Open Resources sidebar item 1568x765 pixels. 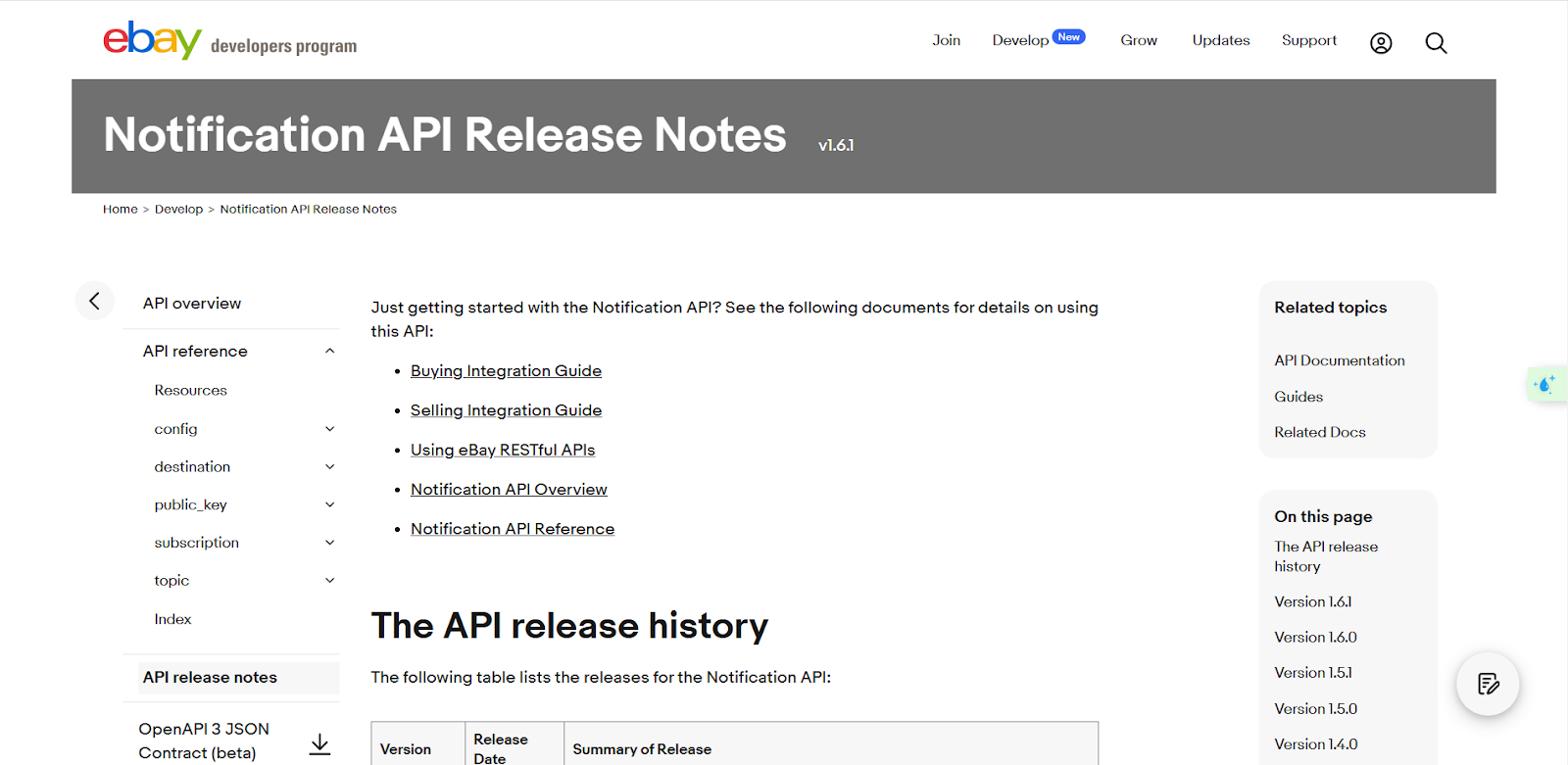(190, 390)
